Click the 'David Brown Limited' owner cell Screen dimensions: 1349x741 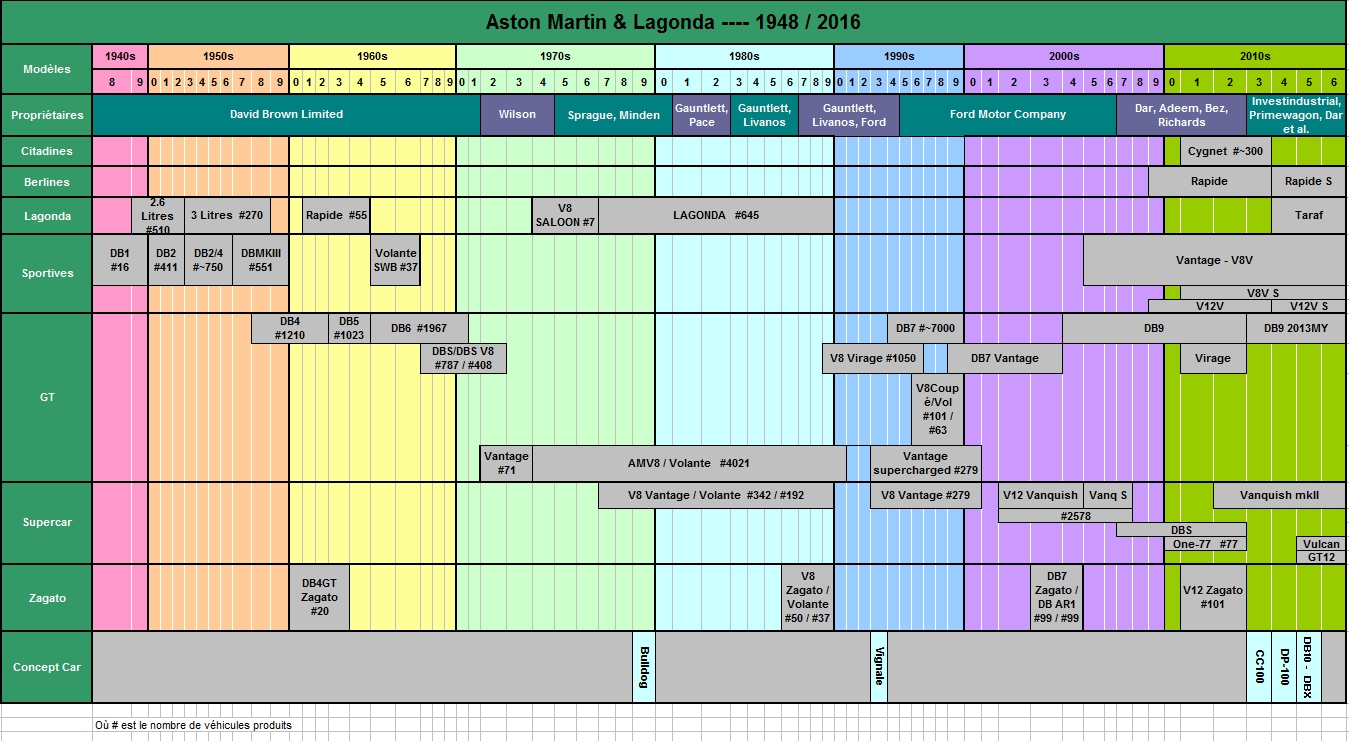286,115
